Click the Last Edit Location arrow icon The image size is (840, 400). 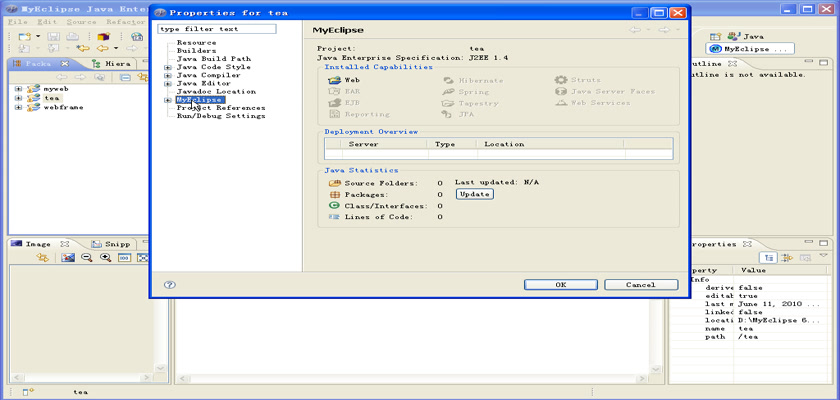[82, 49]
